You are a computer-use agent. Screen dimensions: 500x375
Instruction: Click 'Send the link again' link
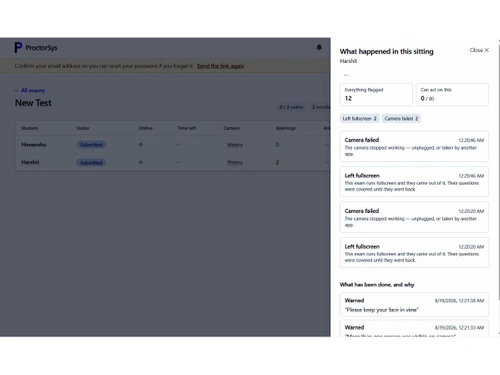point(220,66)
